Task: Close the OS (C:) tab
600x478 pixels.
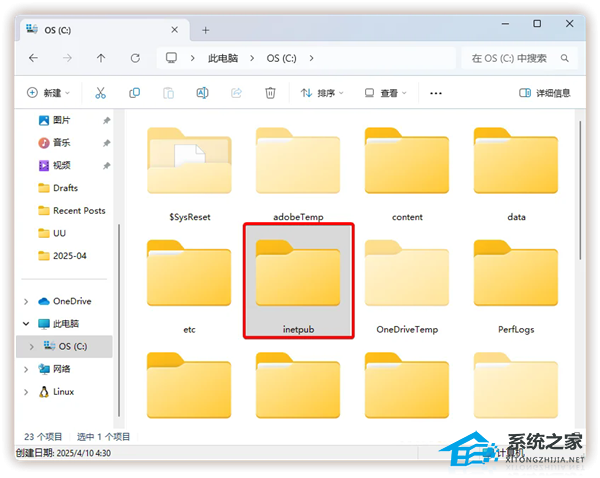Action: 174,30
